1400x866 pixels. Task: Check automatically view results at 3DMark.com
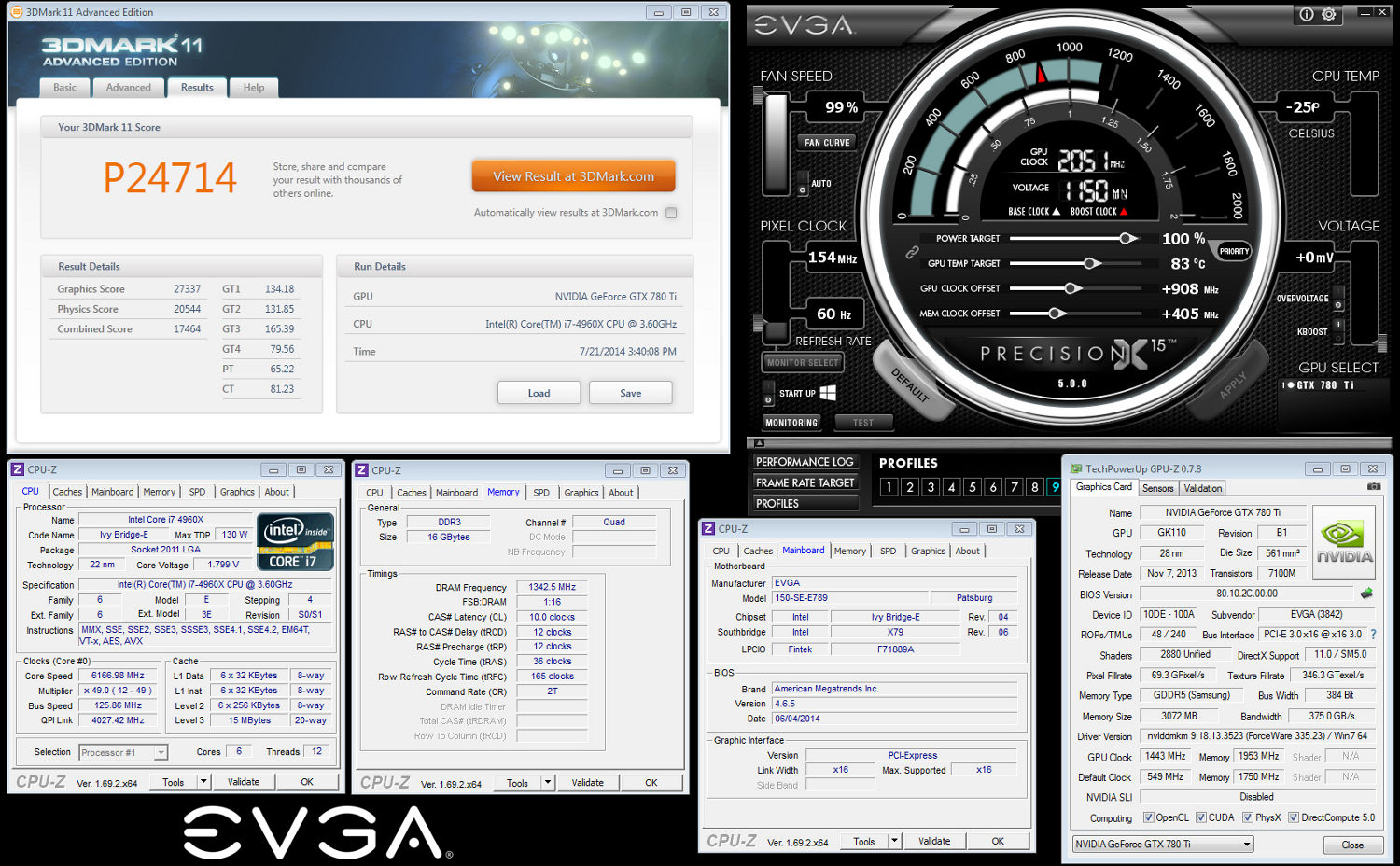[x=671, y=213]
